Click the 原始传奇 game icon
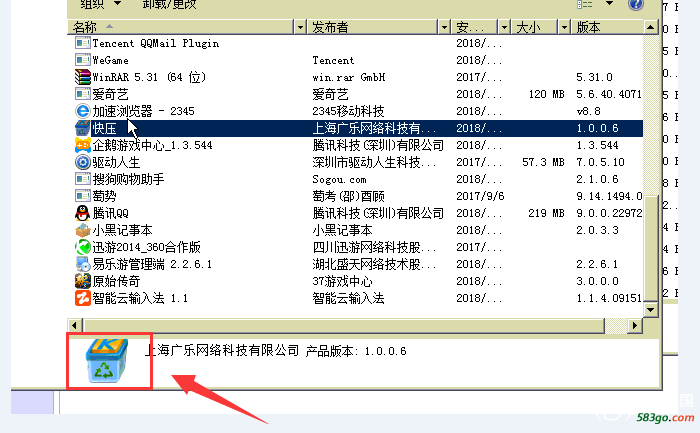700x433 pixels. (x=83, y=281)
